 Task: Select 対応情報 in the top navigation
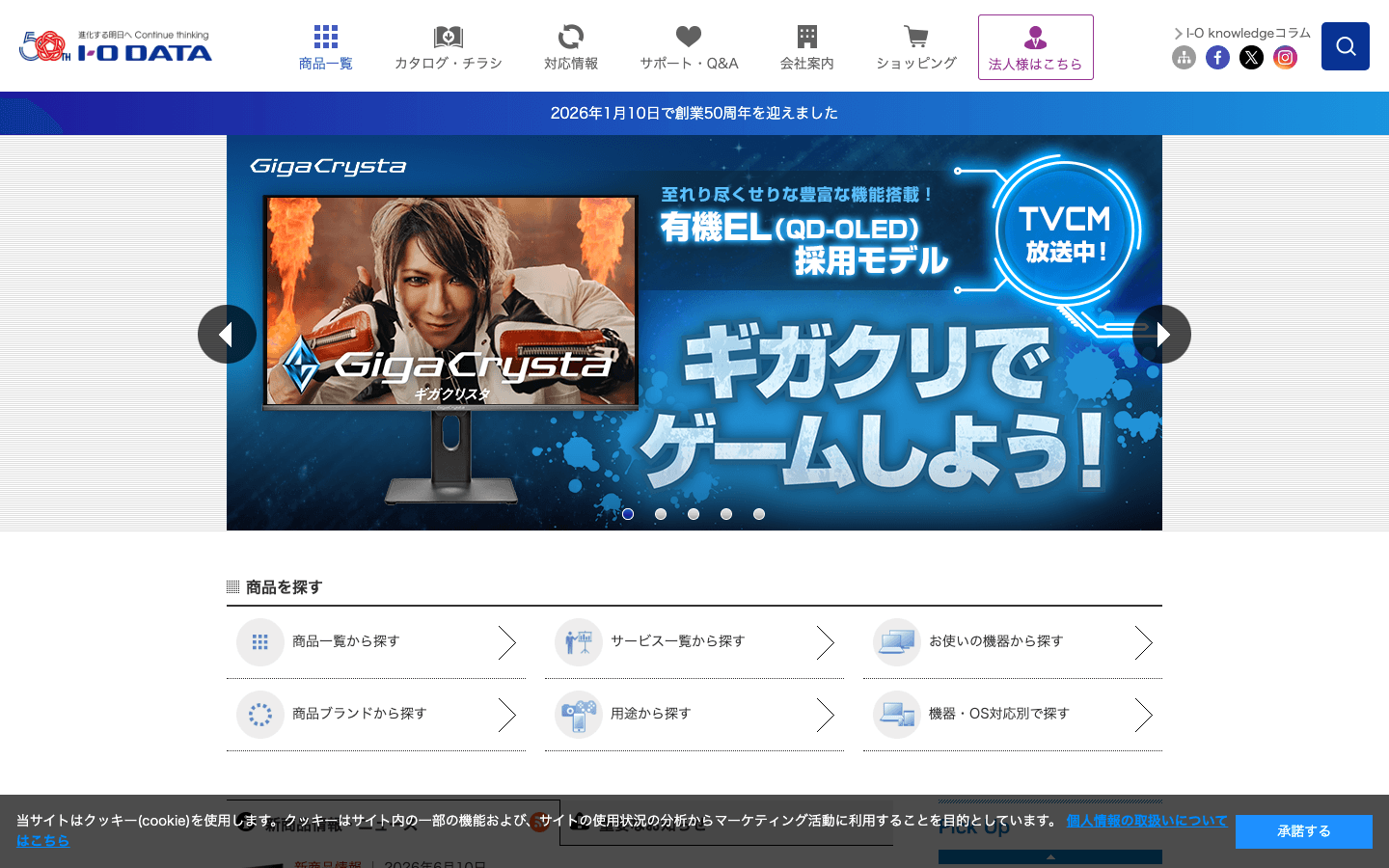click(571, 47)
